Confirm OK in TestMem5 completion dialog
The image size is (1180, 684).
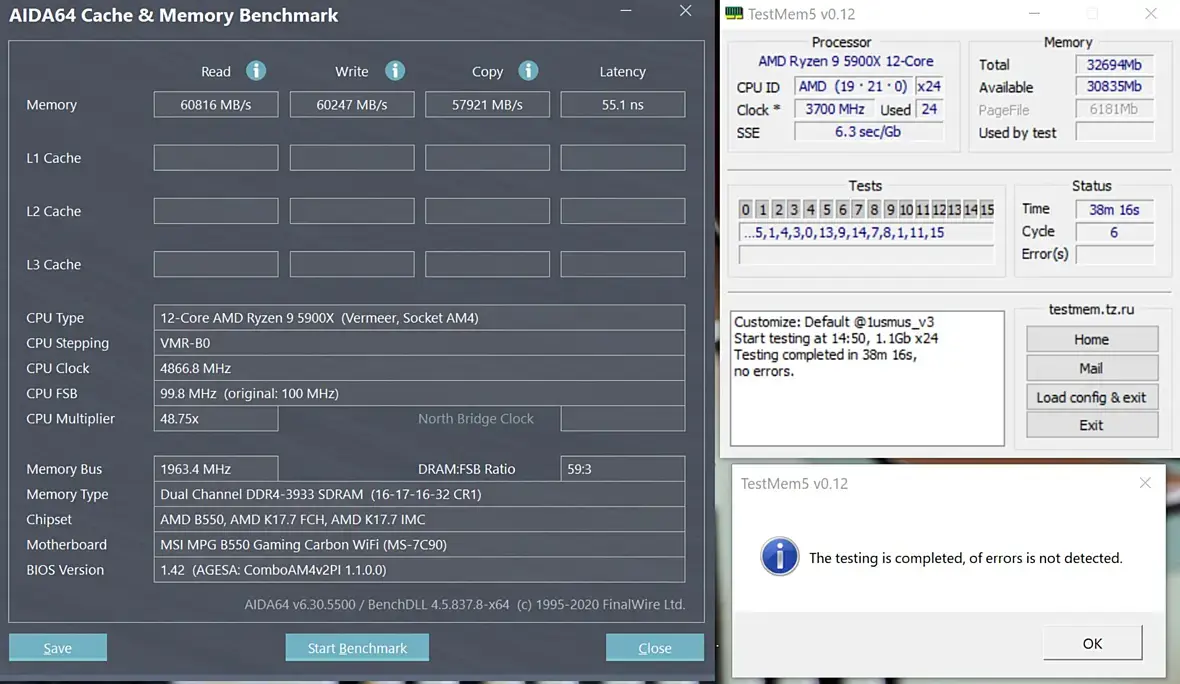pos(1093,643)
